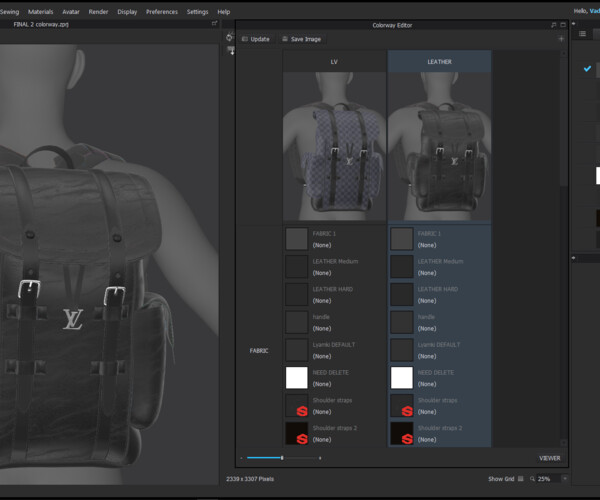
Task: Open the 25% zoom dropdown arrow
Action: pos(565,479)
